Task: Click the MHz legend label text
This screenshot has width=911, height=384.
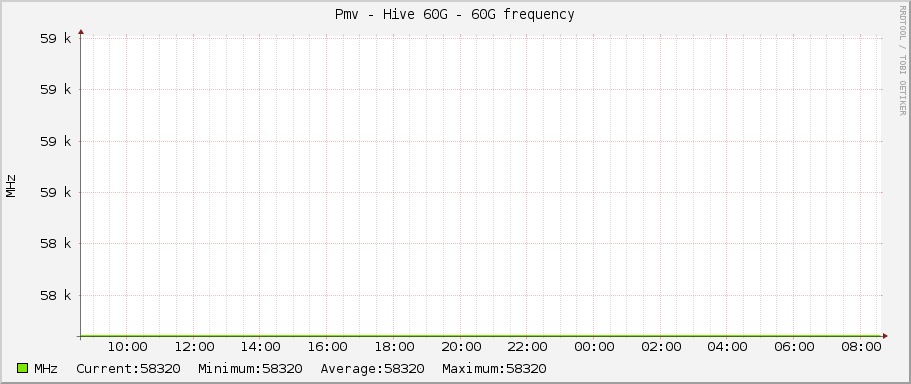Action: (x=46, y=369)
